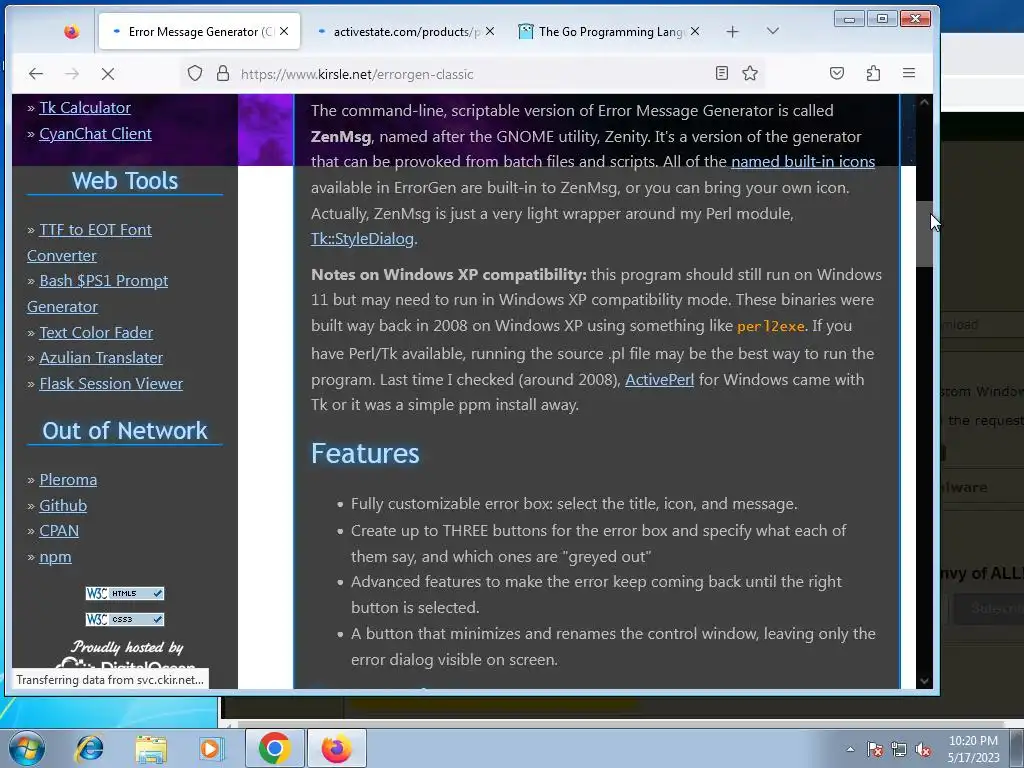Switch to the activestate.com products tab
Viewport: 1024px width, 768px height.
click(405, 31)
